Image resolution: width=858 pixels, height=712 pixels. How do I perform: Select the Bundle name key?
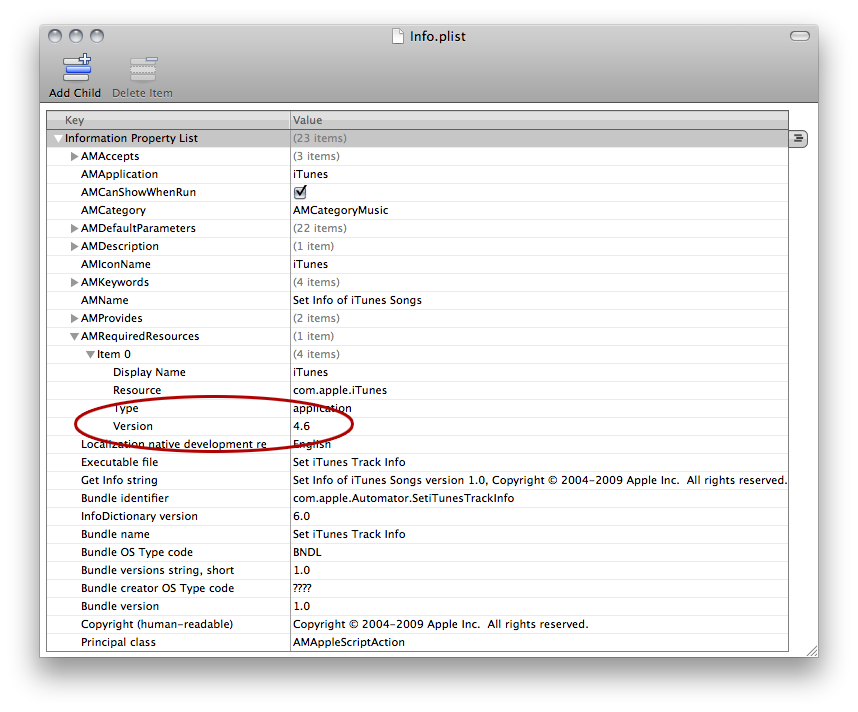[x=115, y=534]
